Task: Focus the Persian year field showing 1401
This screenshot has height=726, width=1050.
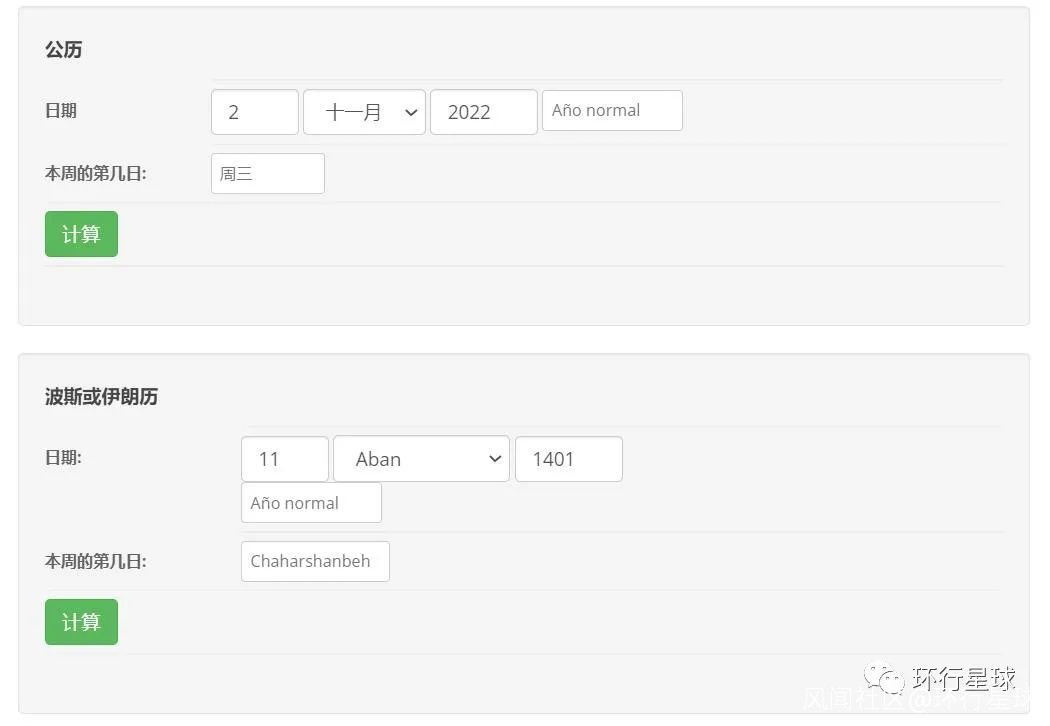Action: pyautogui.click(x=568, y=459)
